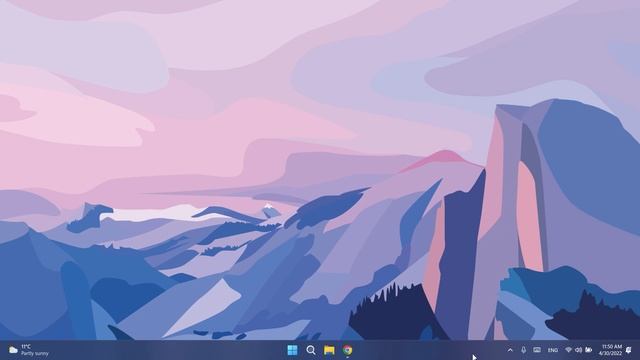Click the volume speaker tray icon

click(x=578, y=350)
